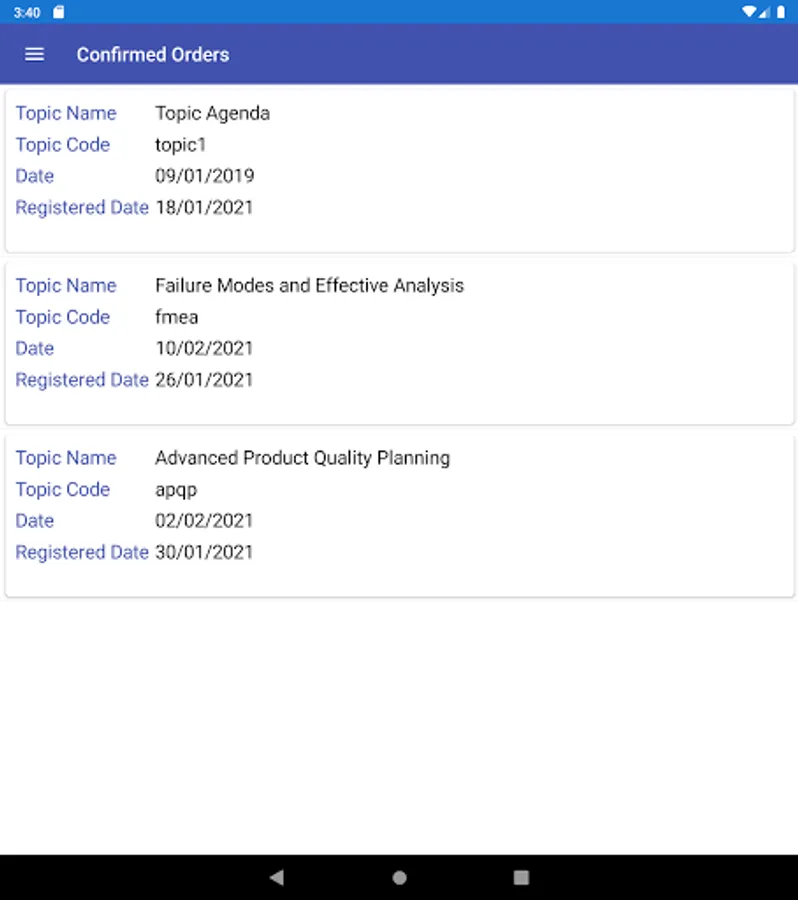Tap the battery status icon
Viewport: 798px width, 900px height.
[x=780, y=12]
